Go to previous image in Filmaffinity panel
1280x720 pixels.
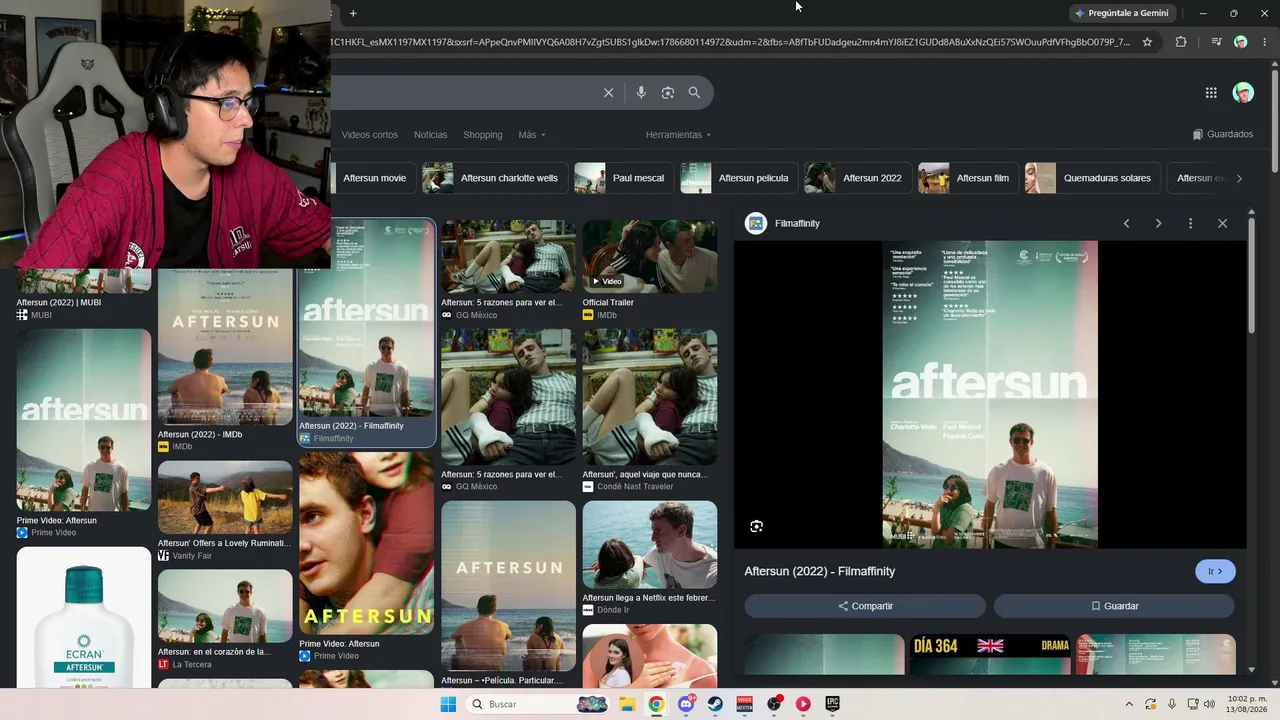tap(1126, 223)
